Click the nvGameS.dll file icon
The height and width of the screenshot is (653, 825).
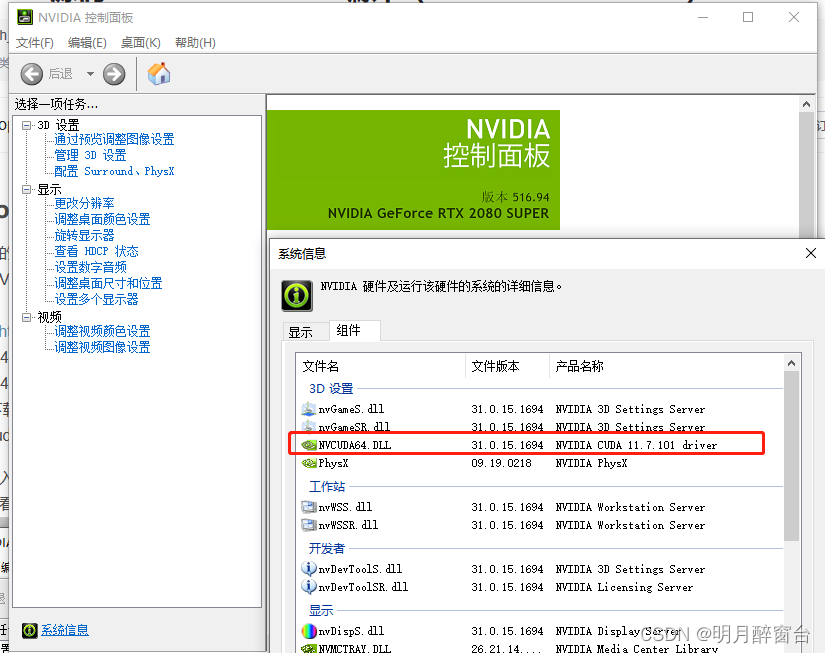click(x=308, y=409)
